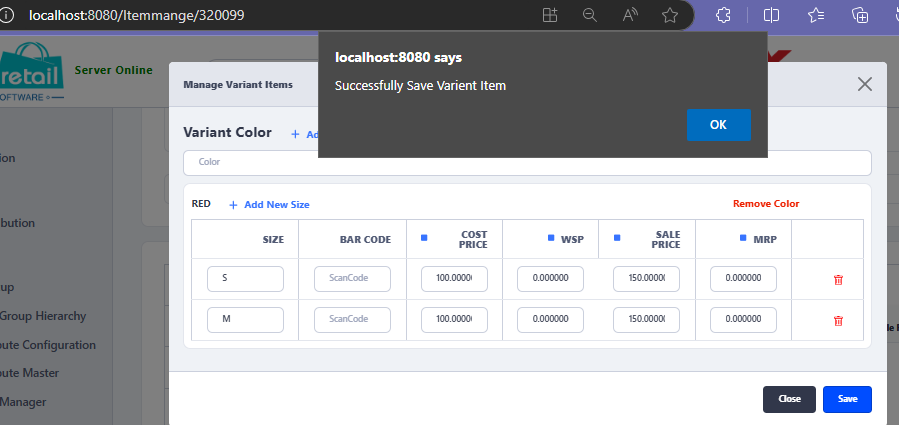
Task: Add this page to favorites
Action: [x=670, y=16]
